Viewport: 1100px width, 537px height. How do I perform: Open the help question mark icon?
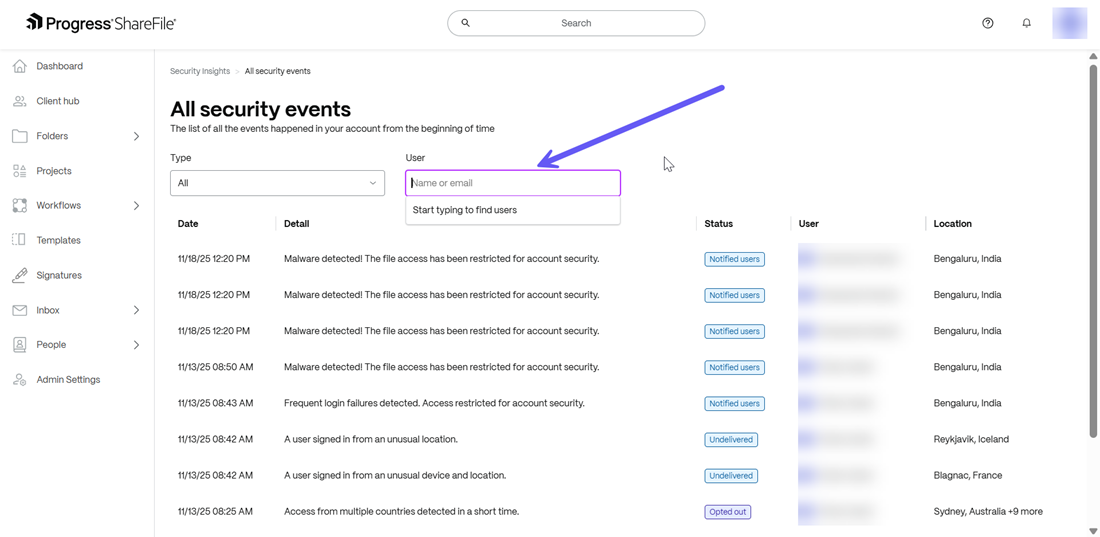coord(987,23)
